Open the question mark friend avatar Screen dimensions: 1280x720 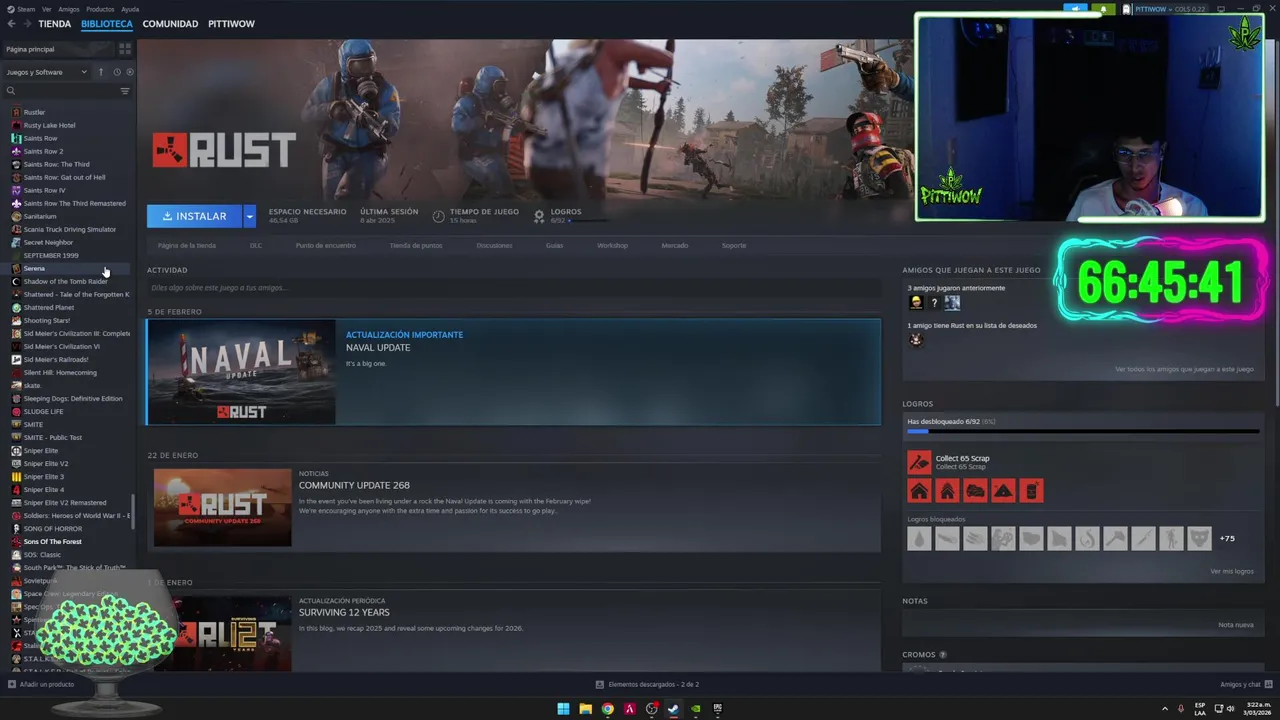934,303
